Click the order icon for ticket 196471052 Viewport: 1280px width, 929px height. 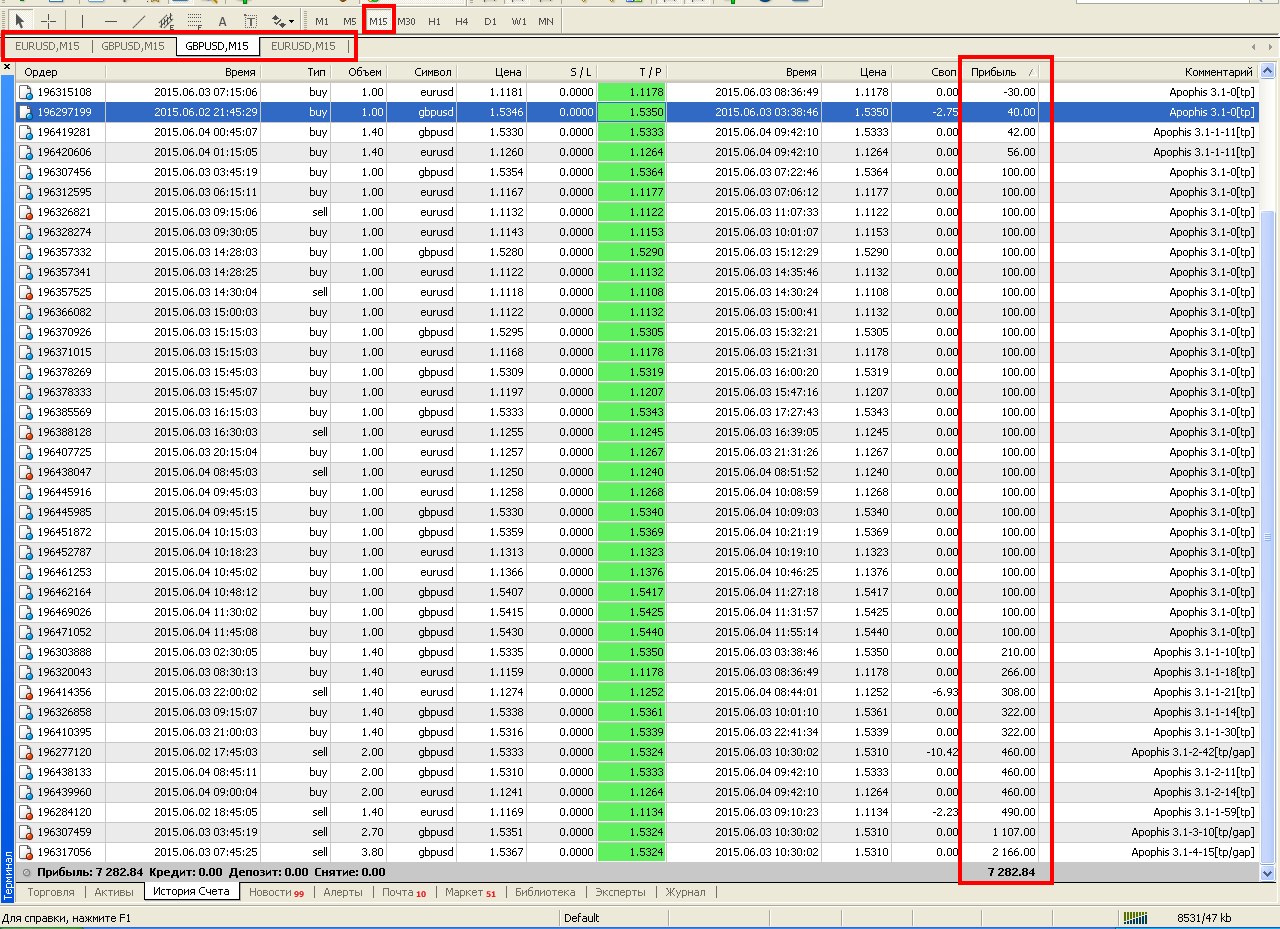coord(26,632)
